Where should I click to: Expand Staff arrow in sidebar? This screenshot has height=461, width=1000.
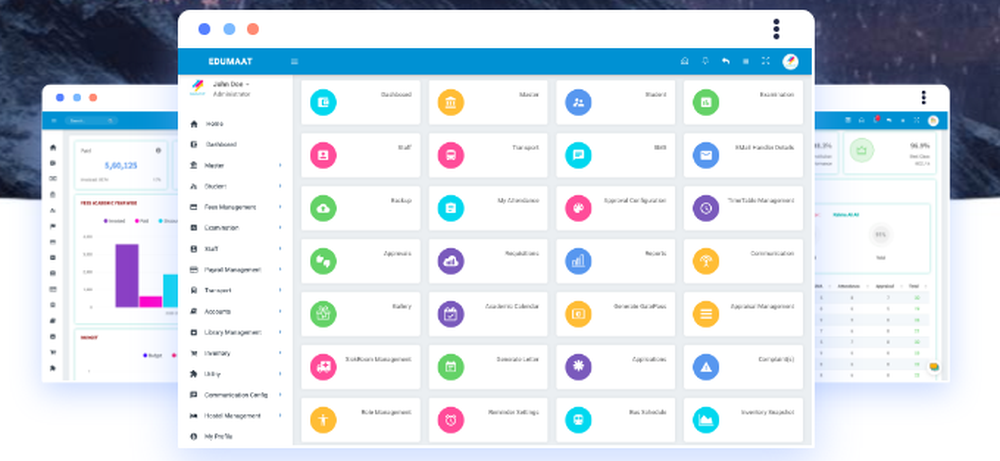[x=280, y=249]
